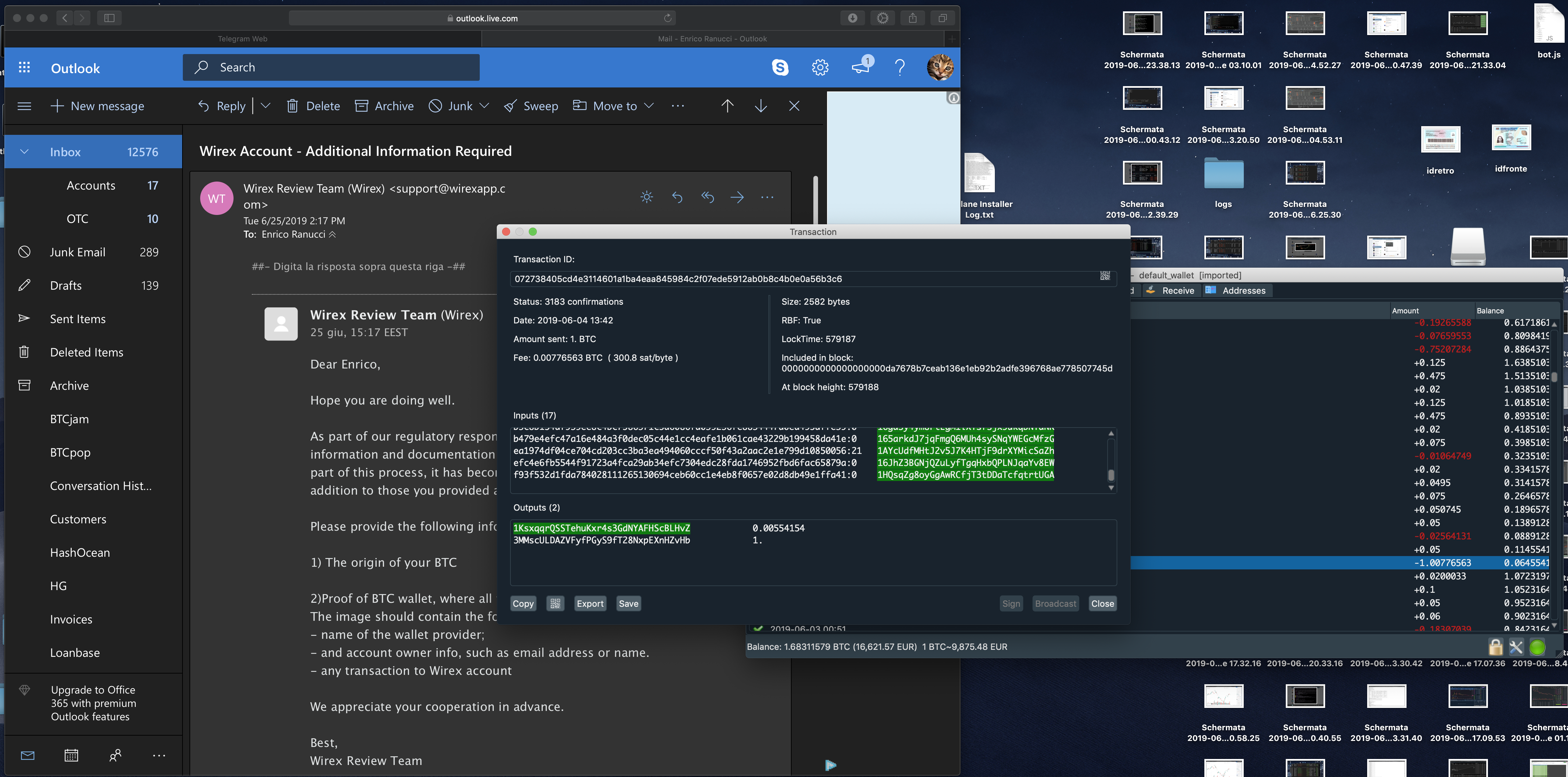Open the bot.js file on desktop
The image size is (1568, 777).
click(1549, 31)
